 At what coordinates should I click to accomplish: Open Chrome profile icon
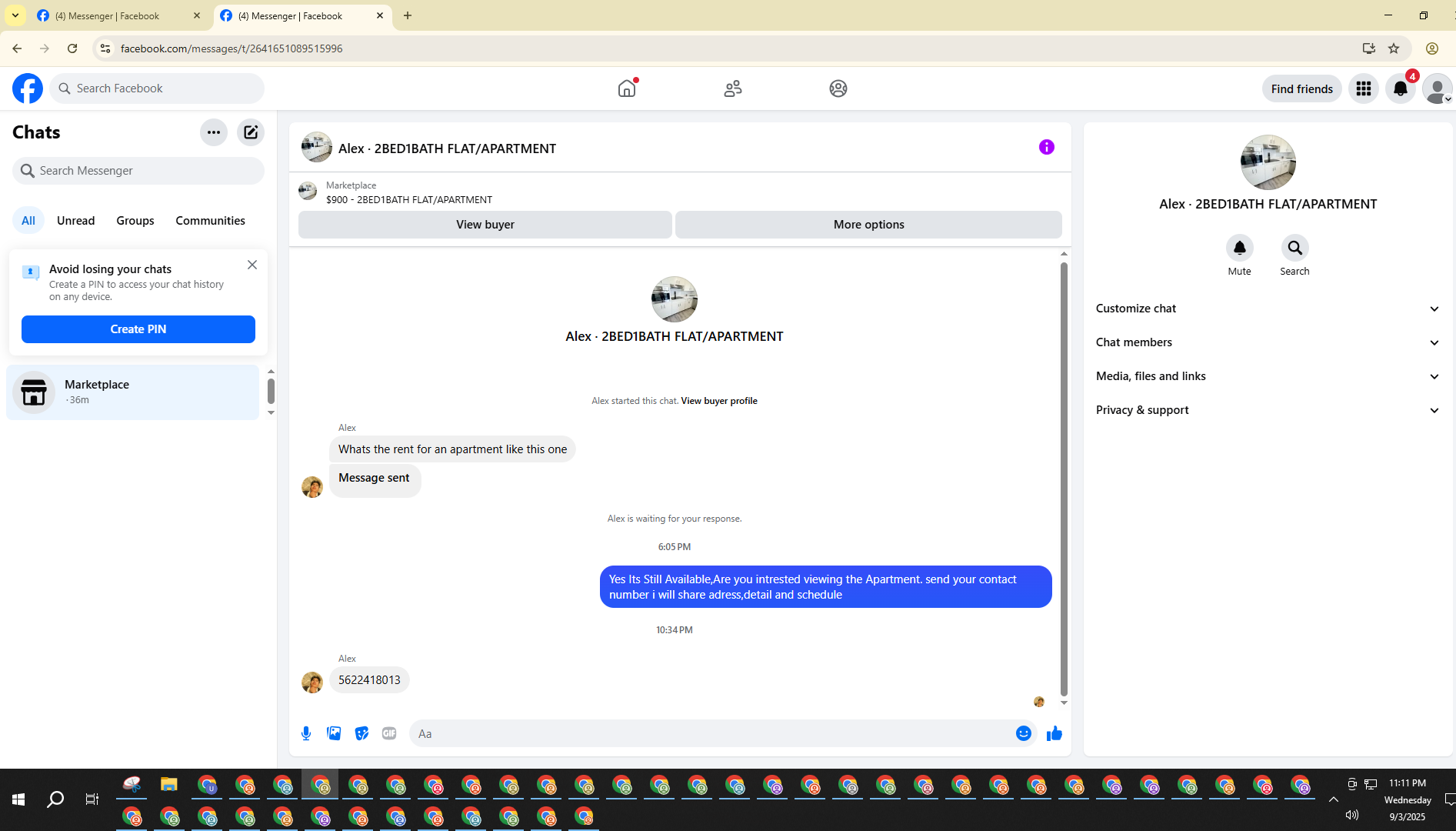(x=1432, y=48)
